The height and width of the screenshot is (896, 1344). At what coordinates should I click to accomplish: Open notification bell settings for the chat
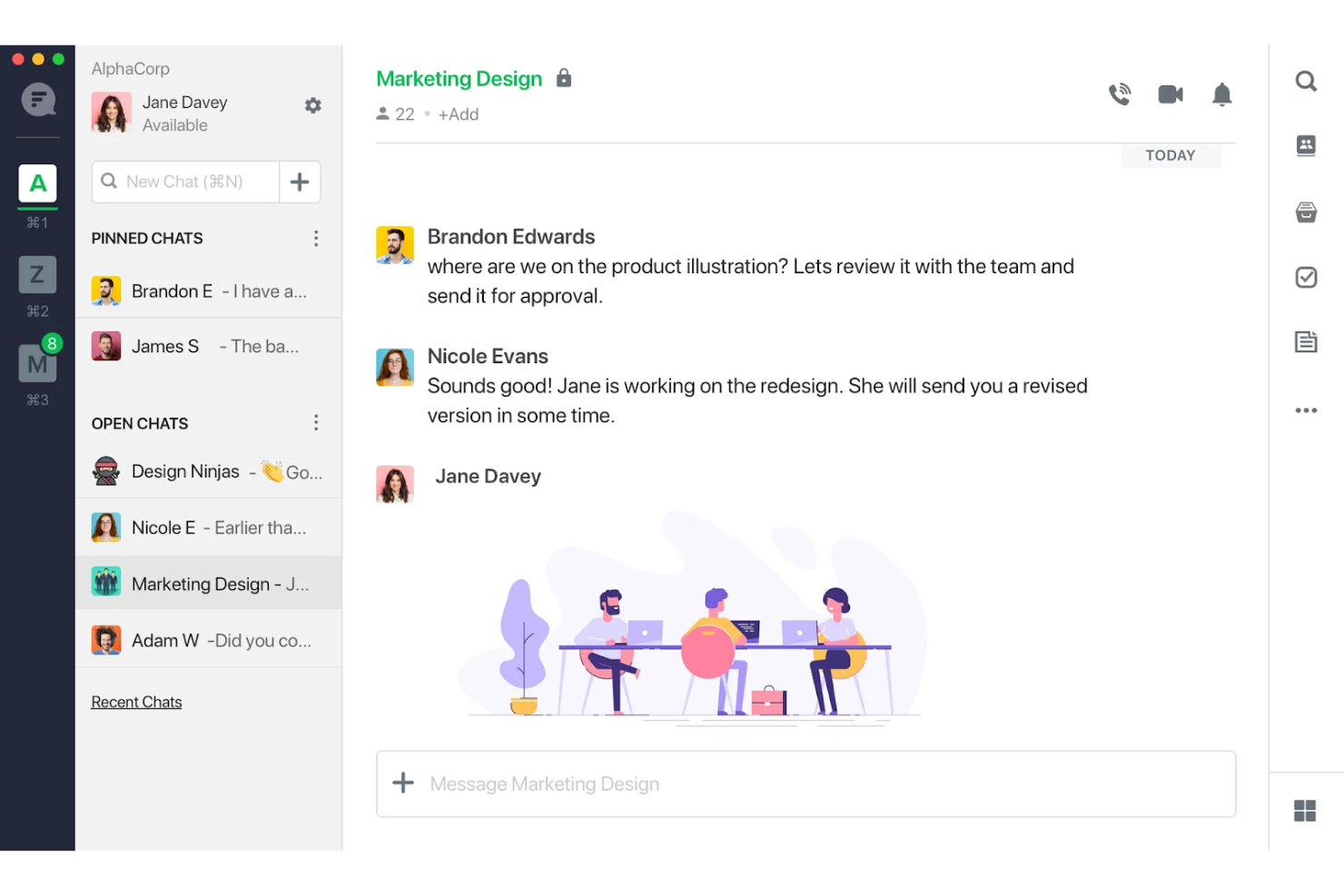click(x=1222, y=94)
